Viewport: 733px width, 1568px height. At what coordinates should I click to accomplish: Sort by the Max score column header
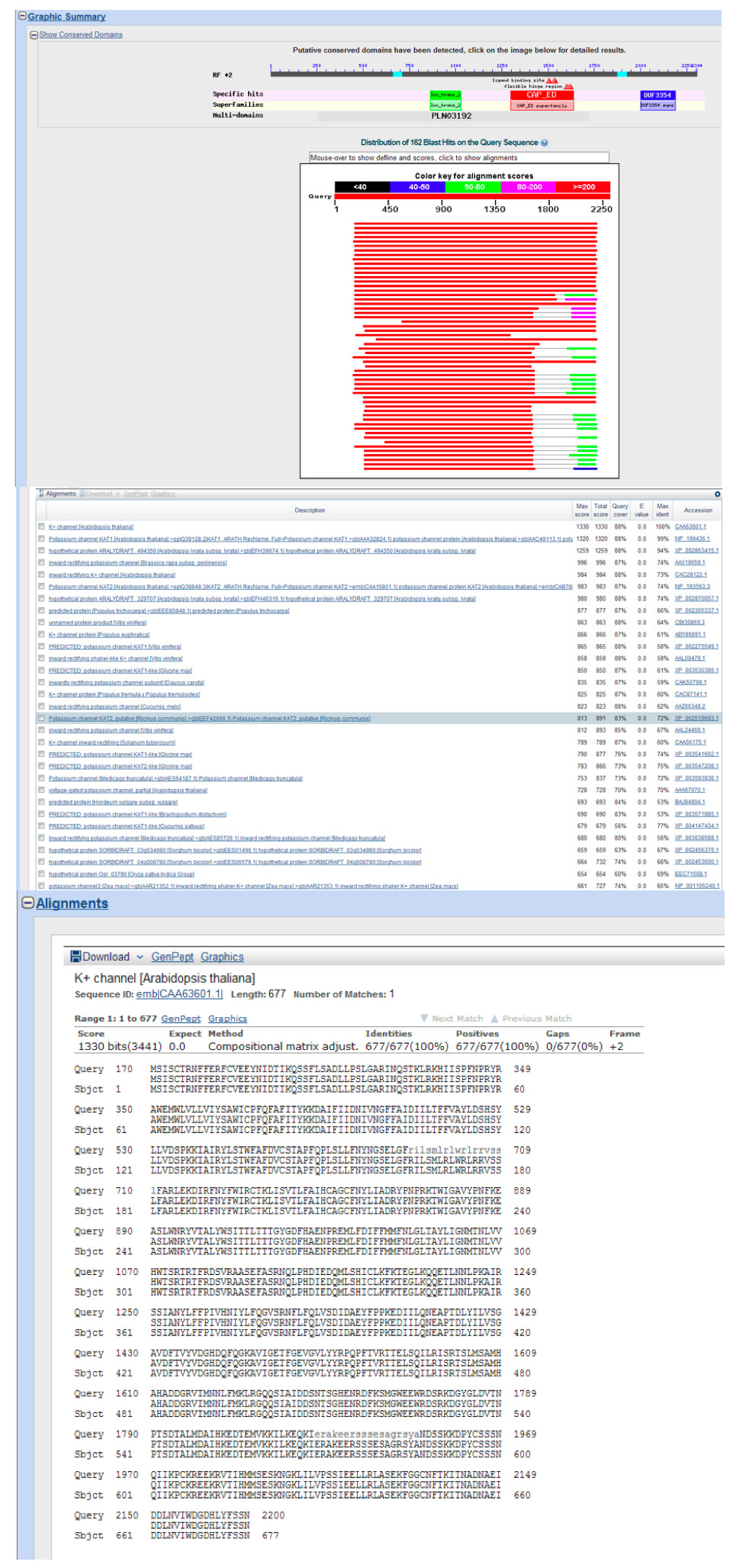(x=582, y=510)
